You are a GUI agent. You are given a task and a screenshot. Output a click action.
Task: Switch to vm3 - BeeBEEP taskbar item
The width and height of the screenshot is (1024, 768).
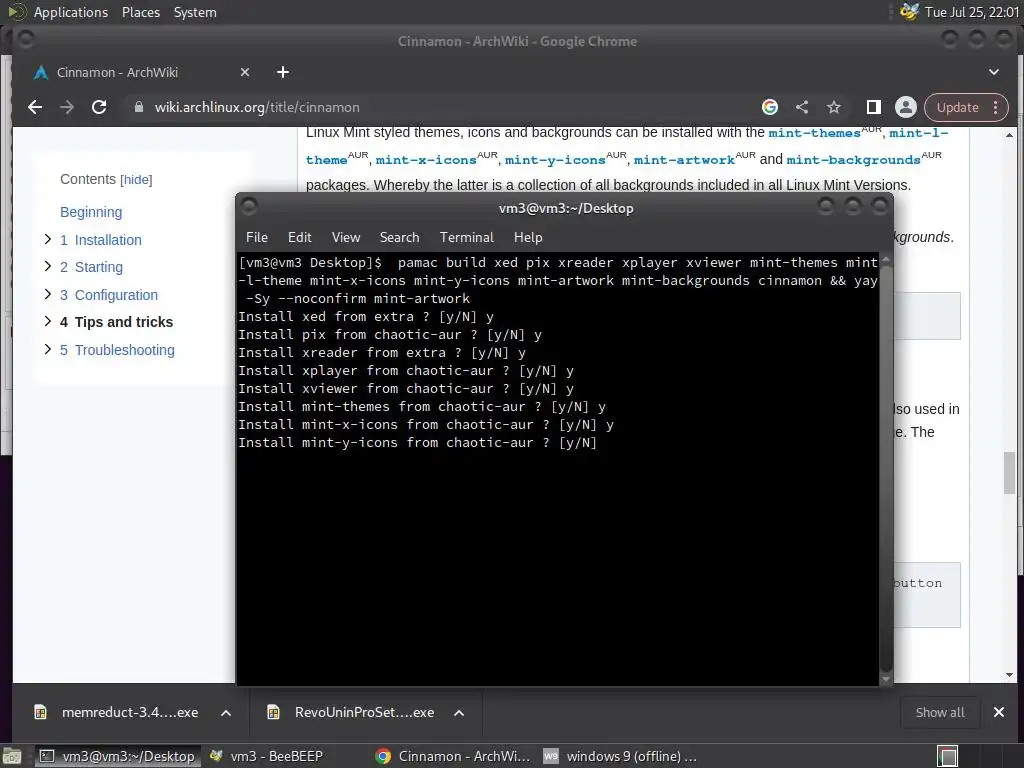pyautogui.click(x=266, y=756)
